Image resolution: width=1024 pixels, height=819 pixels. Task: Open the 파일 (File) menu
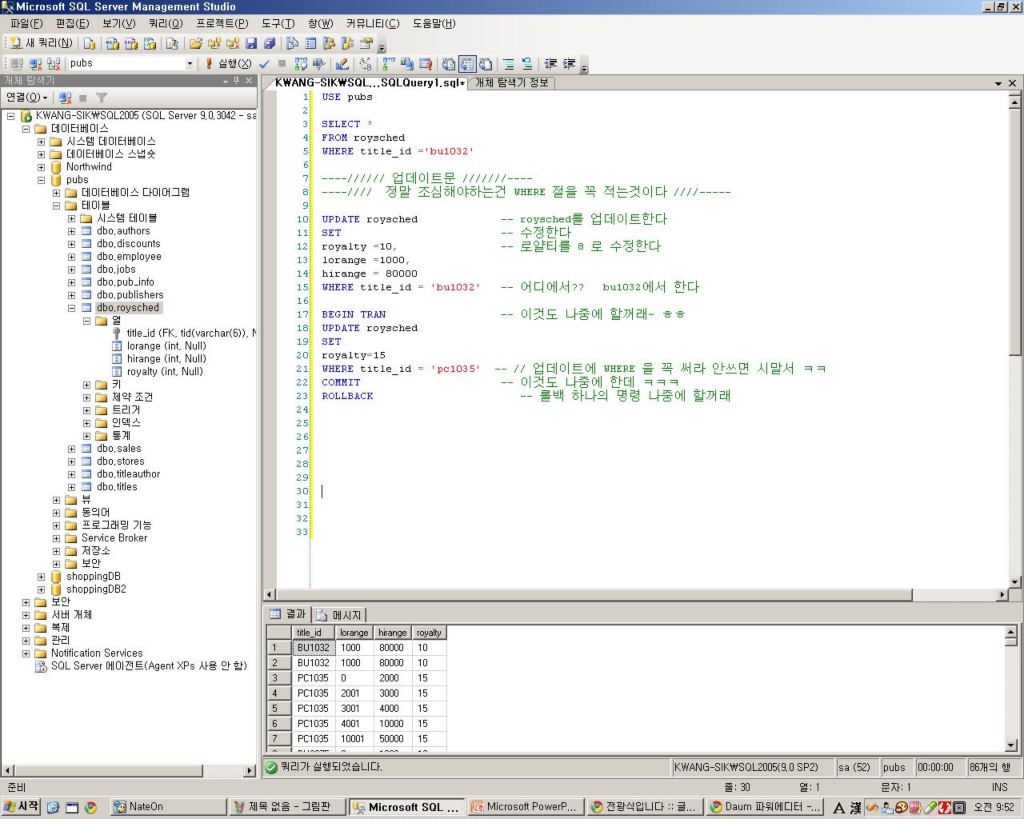click(x=26, y=24)
